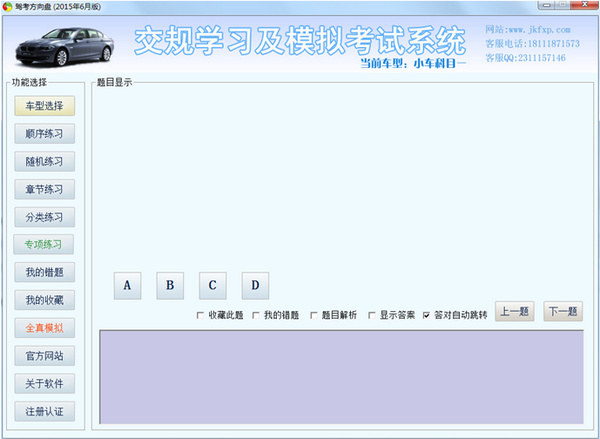Click the app icon in title bar
The height and width of the screenshot is (439, 600).
7,7
